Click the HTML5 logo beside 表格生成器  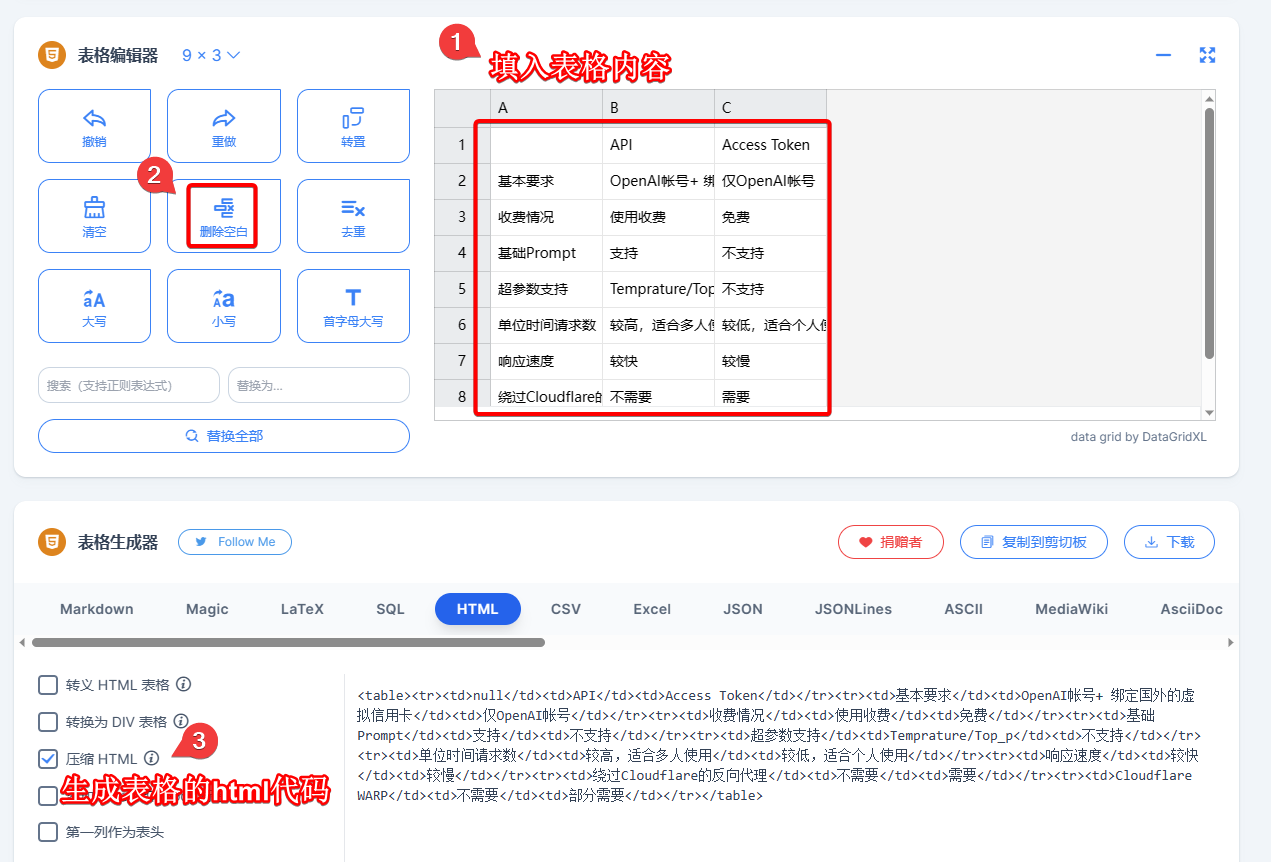(52, 542)
